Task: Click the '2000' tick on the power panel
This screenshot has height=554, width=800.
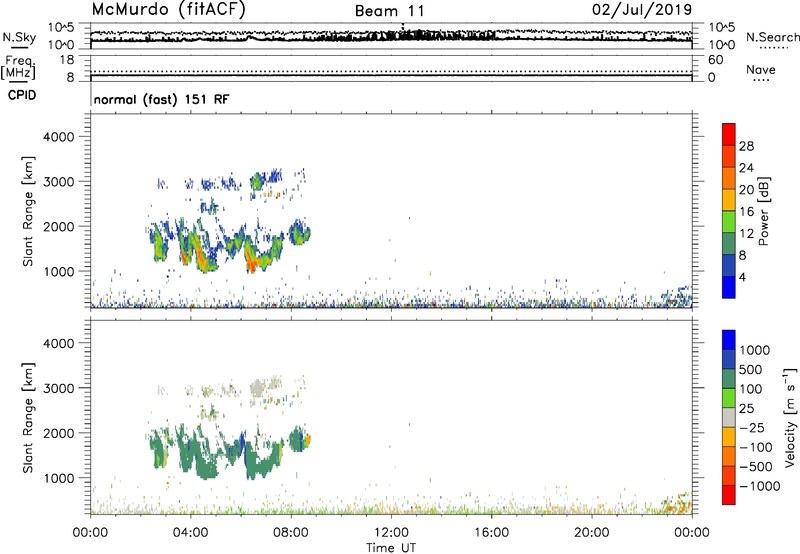Action: click(59, 226)
